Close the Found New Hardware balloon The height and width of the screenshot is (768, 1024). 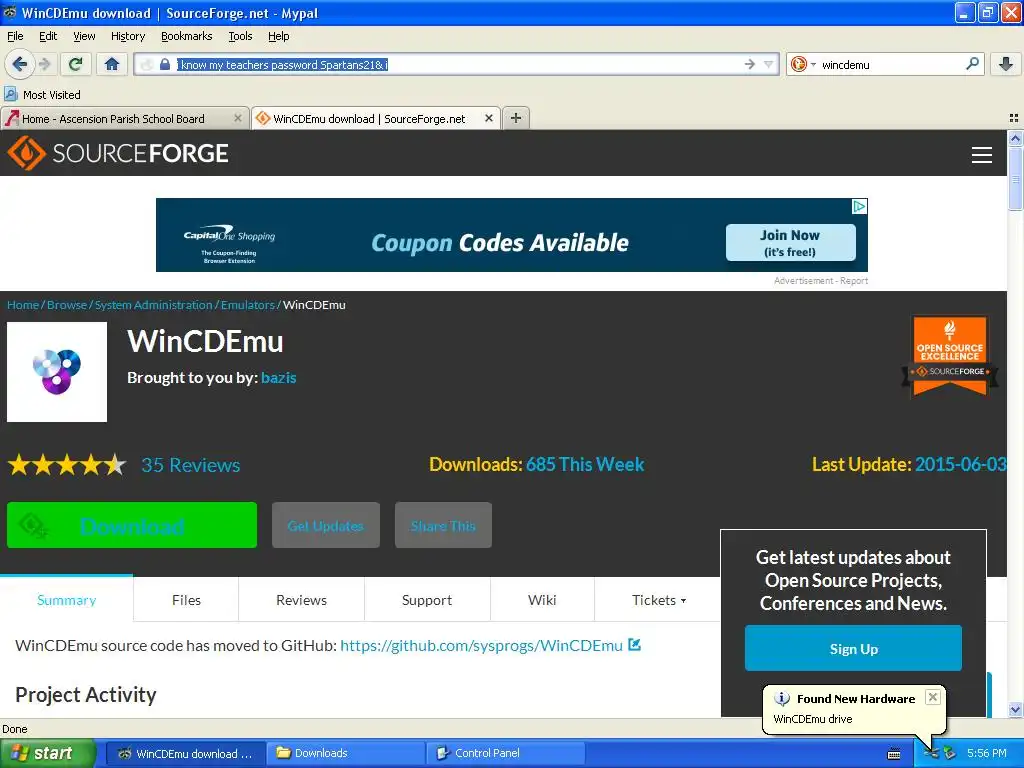coord(933,697)
